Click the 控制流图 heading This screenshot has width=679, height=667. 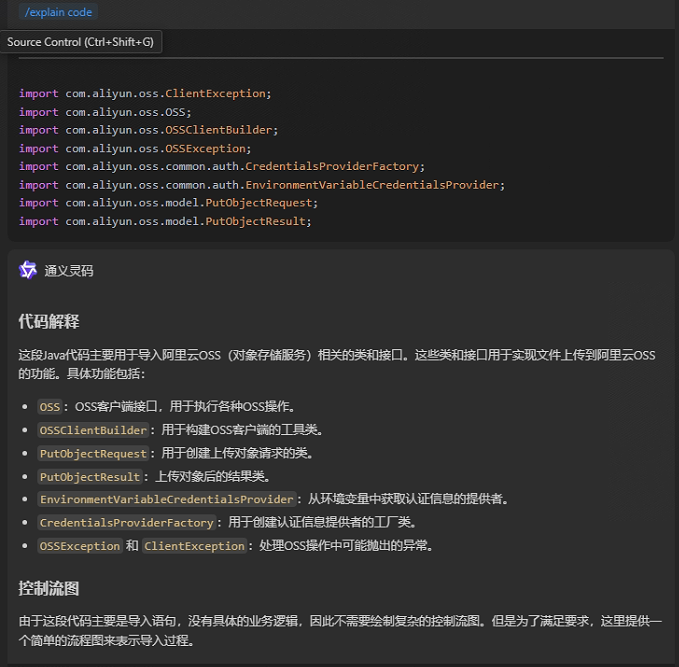49,589
